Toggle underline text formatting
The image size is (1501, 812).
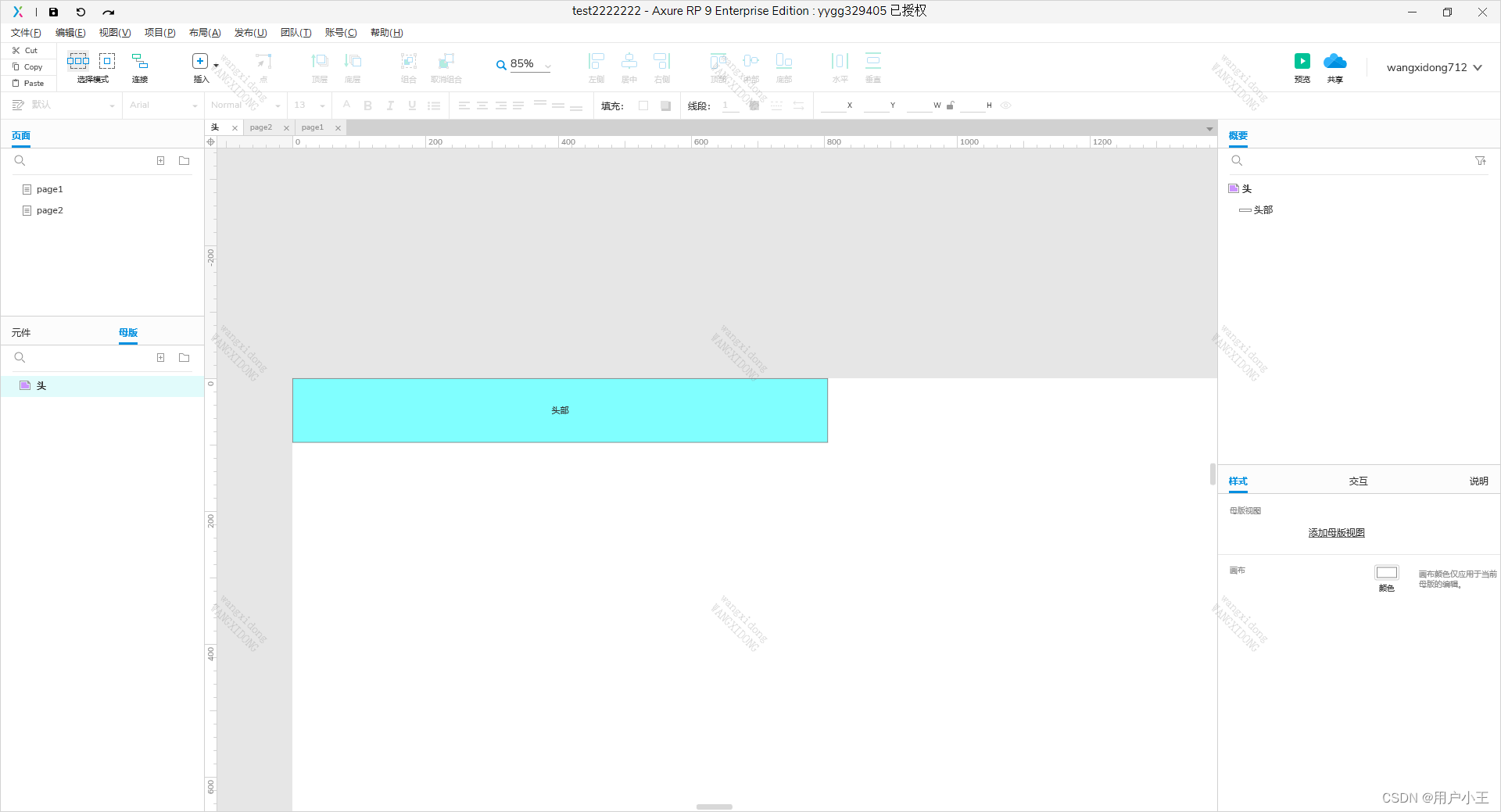[412, 106]
